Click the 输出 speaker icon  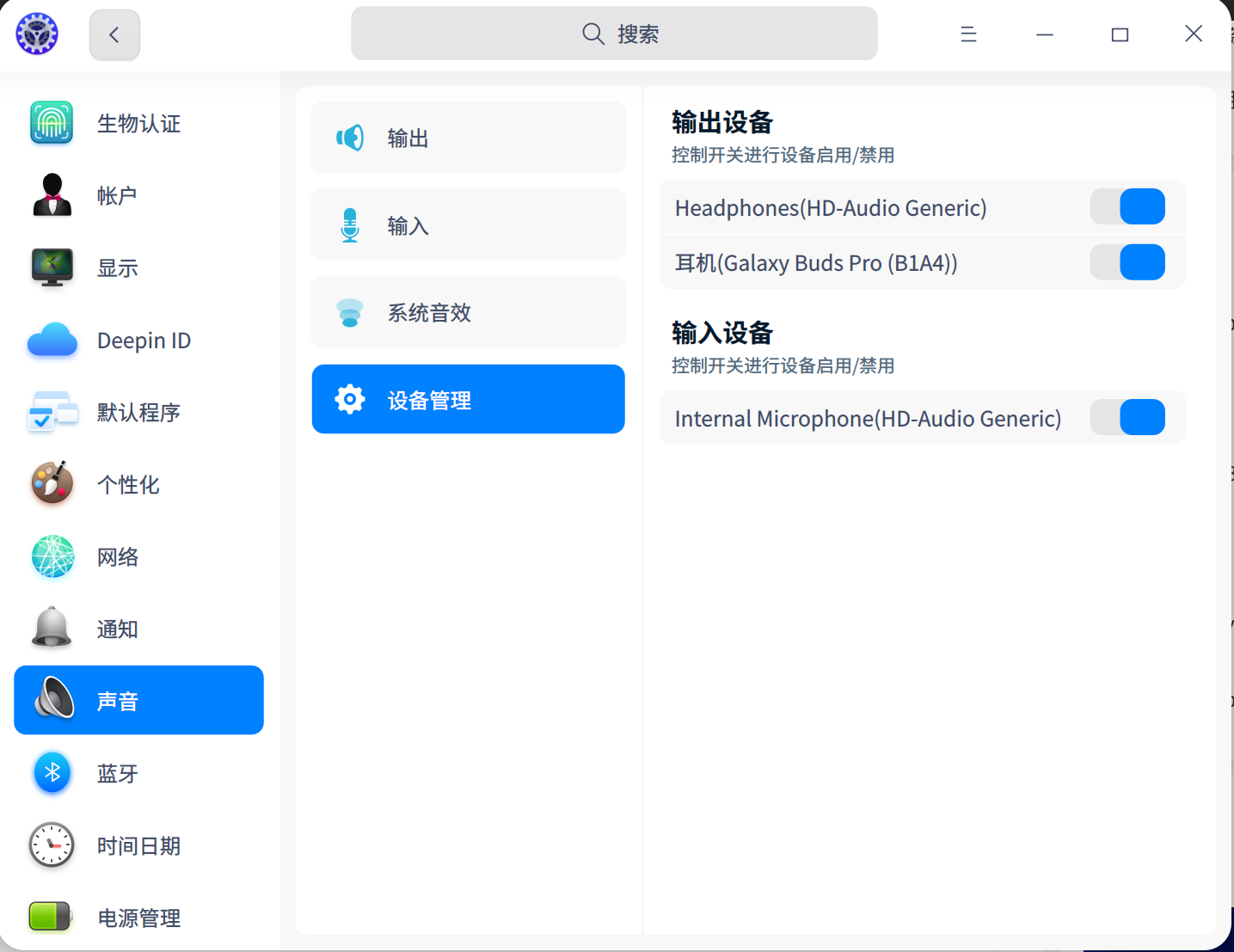pyautogui.click(x=350, y=138)
